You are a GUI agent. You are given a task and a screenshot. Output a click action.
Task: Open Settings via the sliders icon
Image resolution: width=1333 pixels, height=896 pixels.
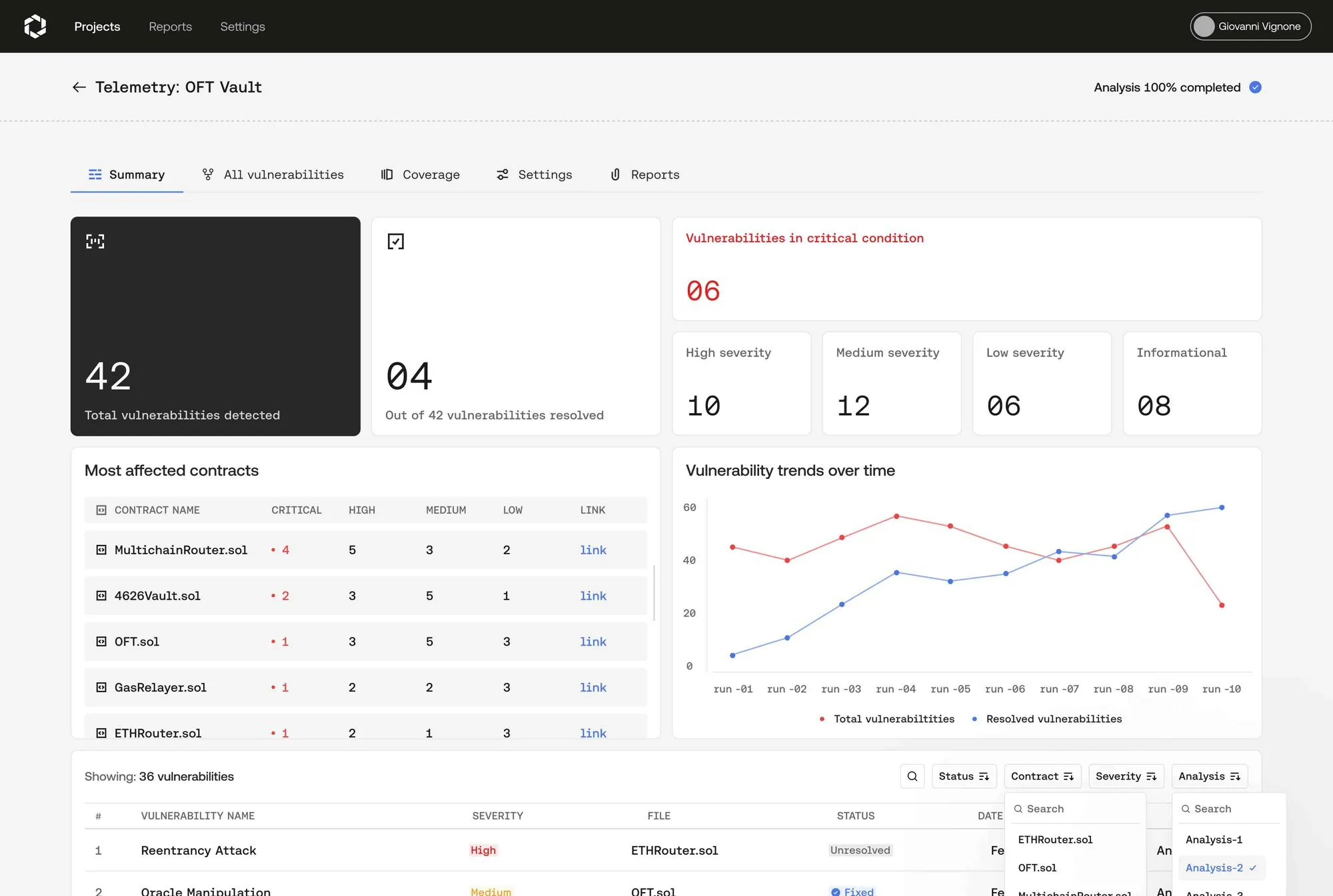[x=503, y=175]
